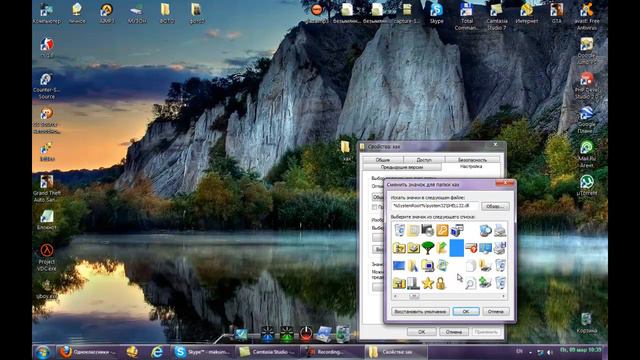Switch to the Общие tab
640x360 pixels.
click(382, 160)
